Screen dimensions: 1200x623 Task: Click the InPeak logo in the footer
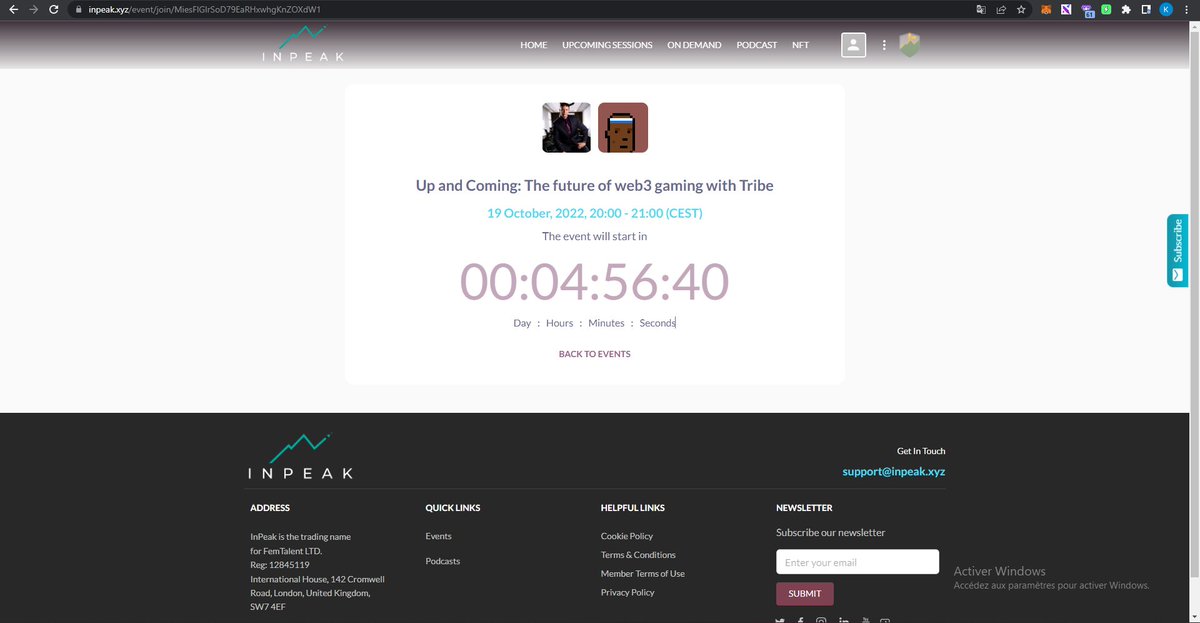[x=300, y=457]
